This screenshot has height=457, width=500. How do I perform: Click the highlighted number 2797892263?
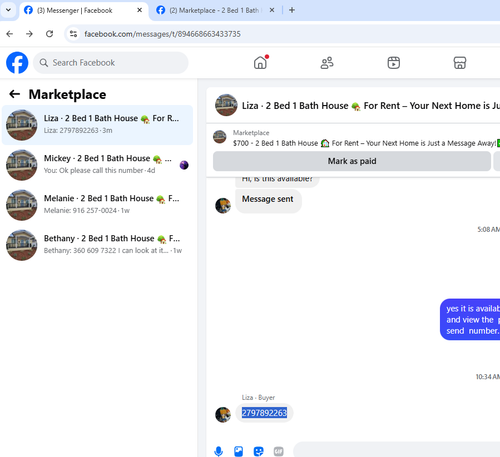pos(264,413)
